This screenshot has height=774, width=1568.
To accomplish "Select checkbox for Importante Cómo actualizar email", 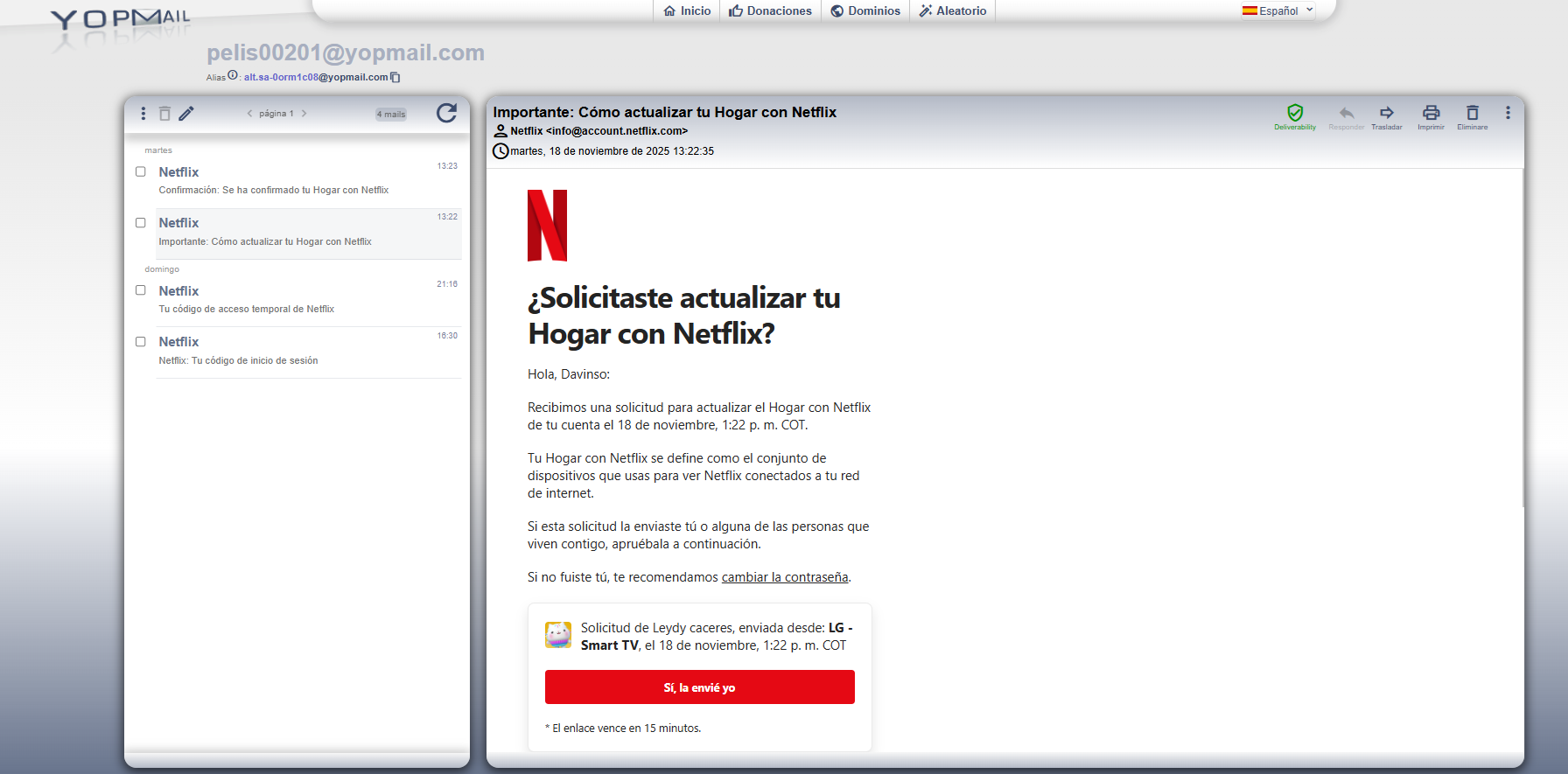I will pos(141,223).
